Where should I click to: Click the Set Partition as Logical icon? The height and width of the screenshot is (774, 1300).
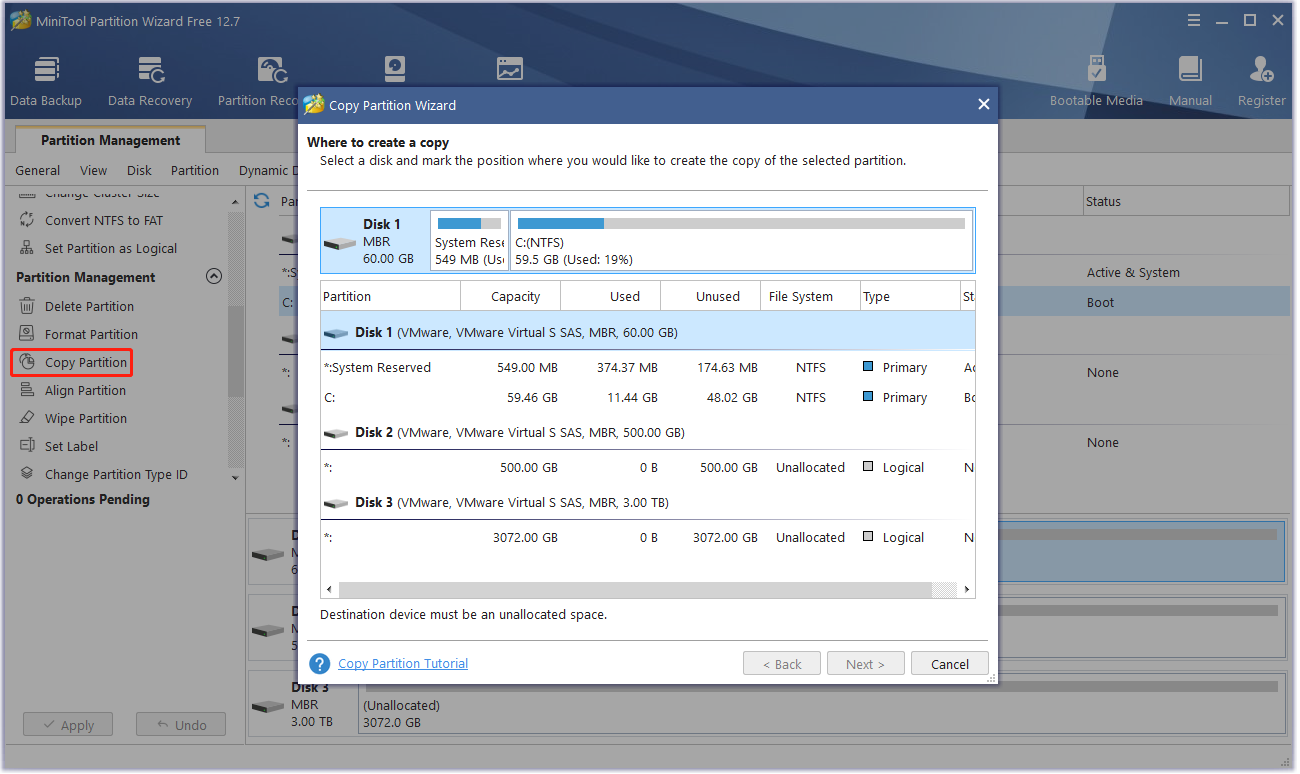[x=27, y=248]
